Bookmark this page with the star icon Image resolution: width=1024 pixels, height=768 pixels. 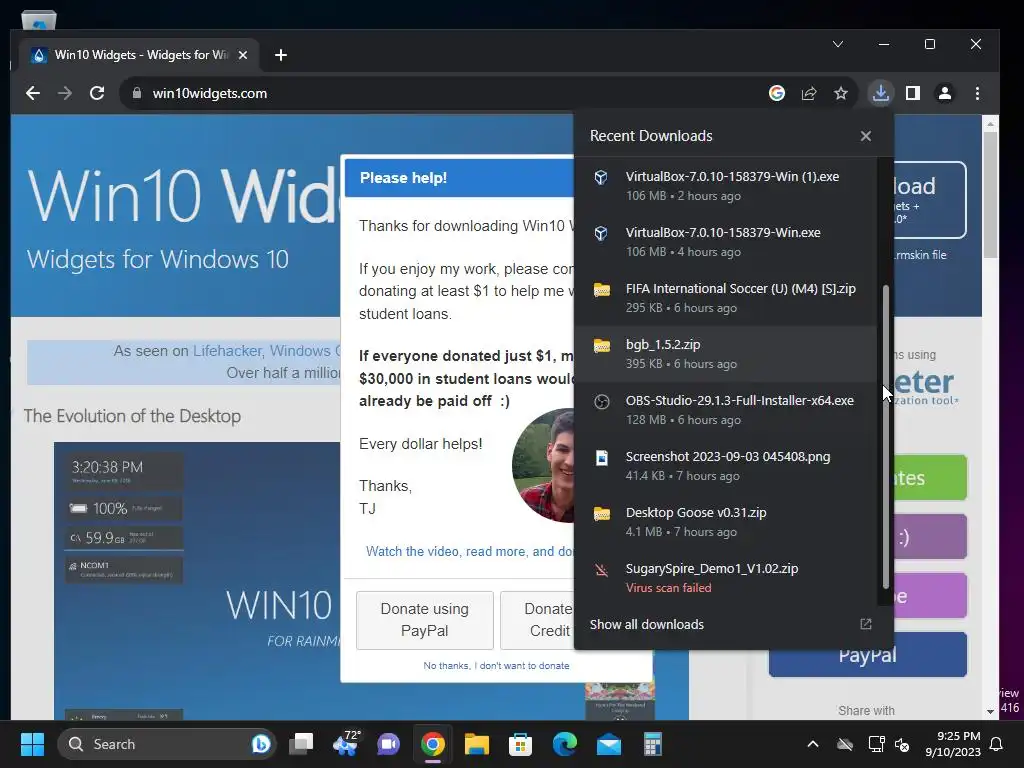840,93
